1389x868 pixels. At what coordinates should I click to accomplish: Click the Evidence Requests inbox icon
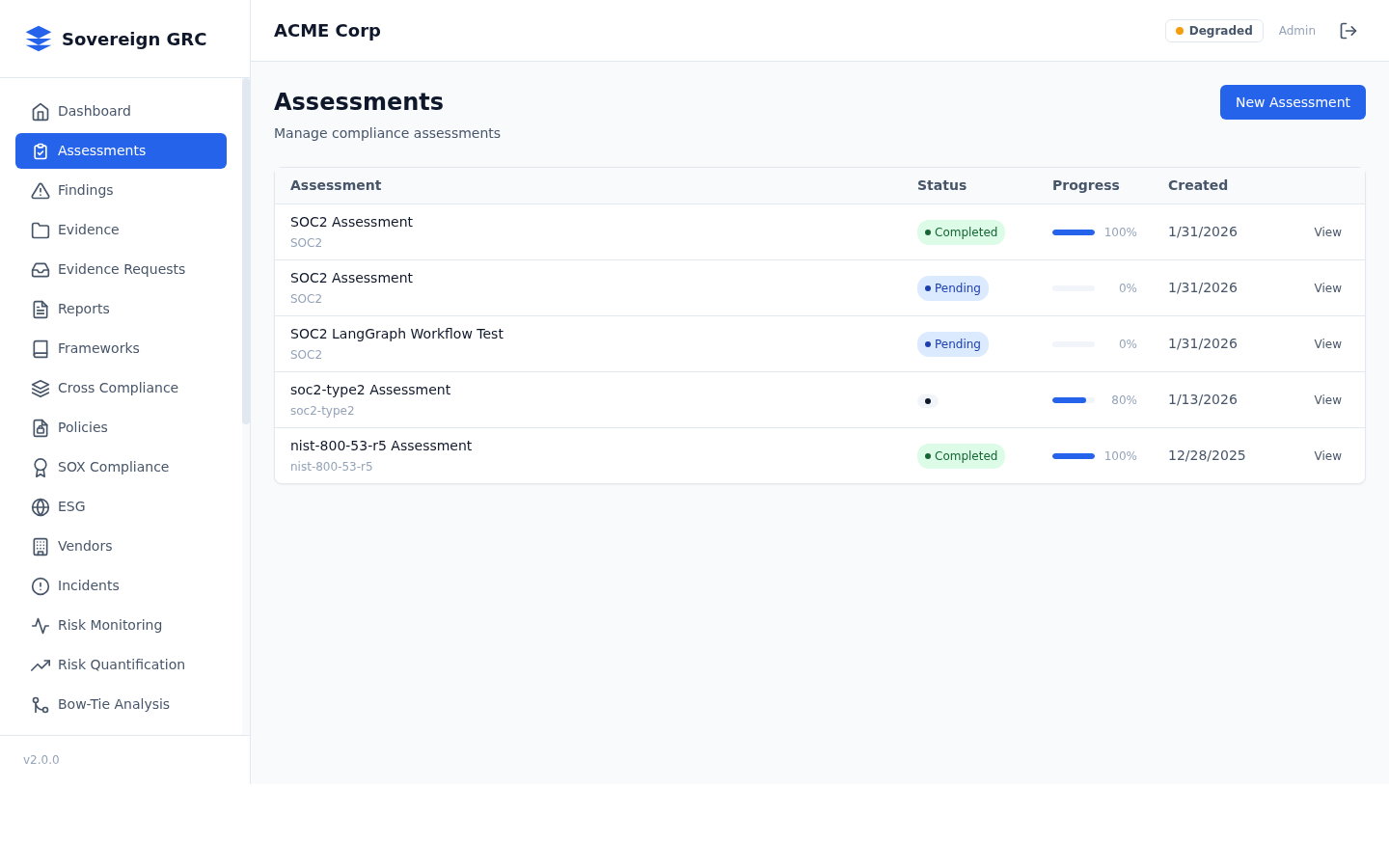coord(41,270)
